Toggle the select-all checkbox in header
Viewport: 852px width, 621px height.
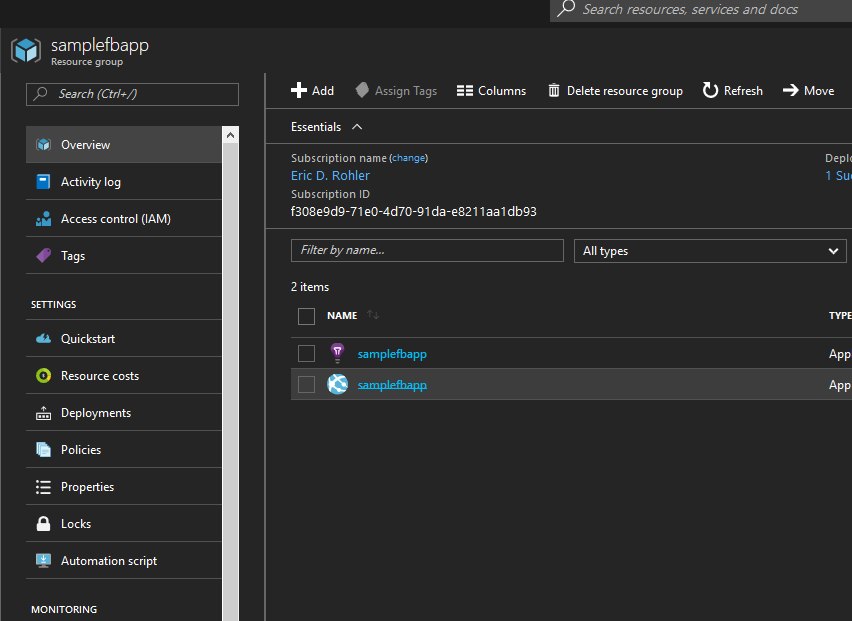point(306,316)
